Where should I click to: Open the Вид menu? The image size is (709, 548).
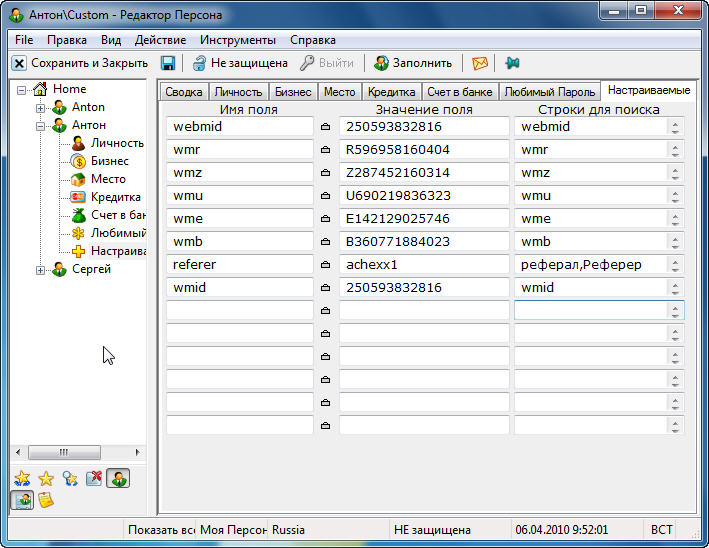(111, 40)
